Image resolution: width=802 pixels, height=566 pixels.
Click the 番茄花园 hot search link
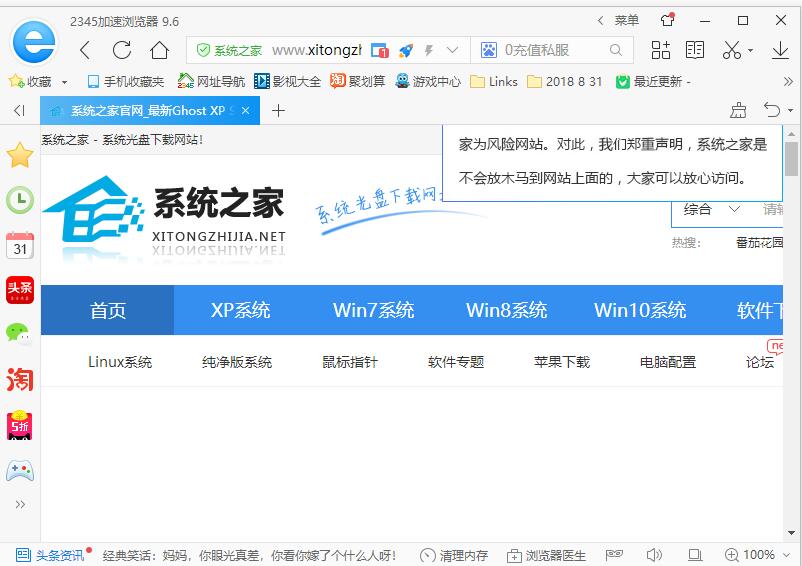tap(759, 242)
